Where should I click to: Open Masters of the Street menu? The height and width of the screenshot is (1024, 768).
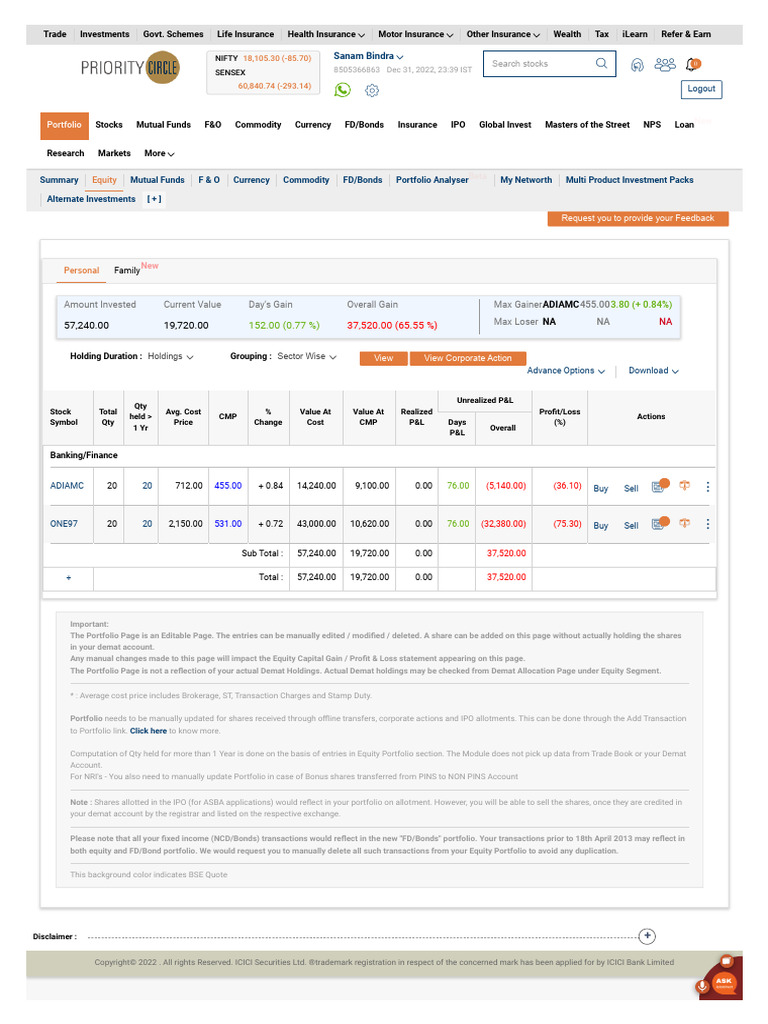click(587, 125)
